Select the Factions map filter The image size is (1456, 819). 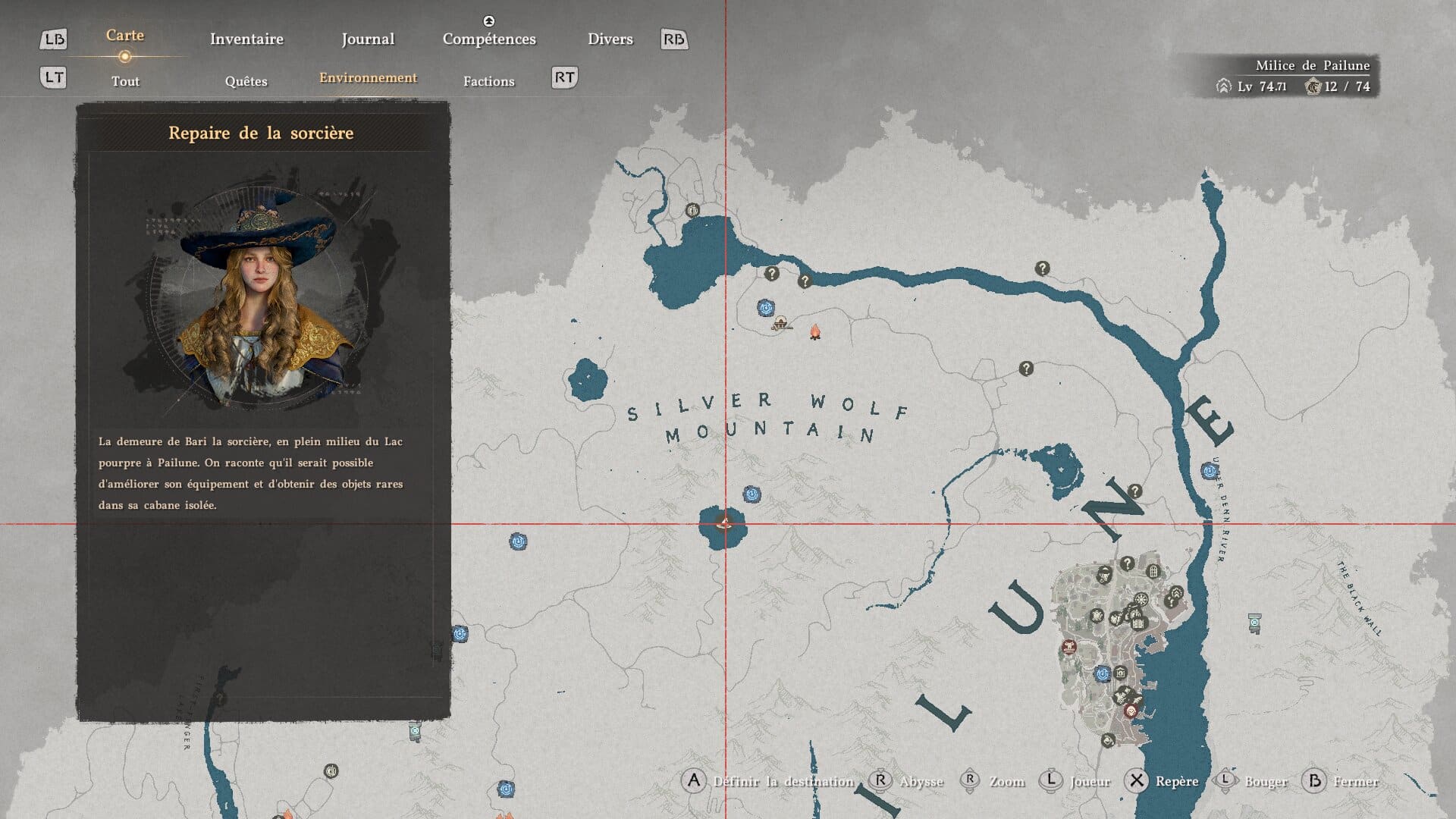tap(488, 81)
